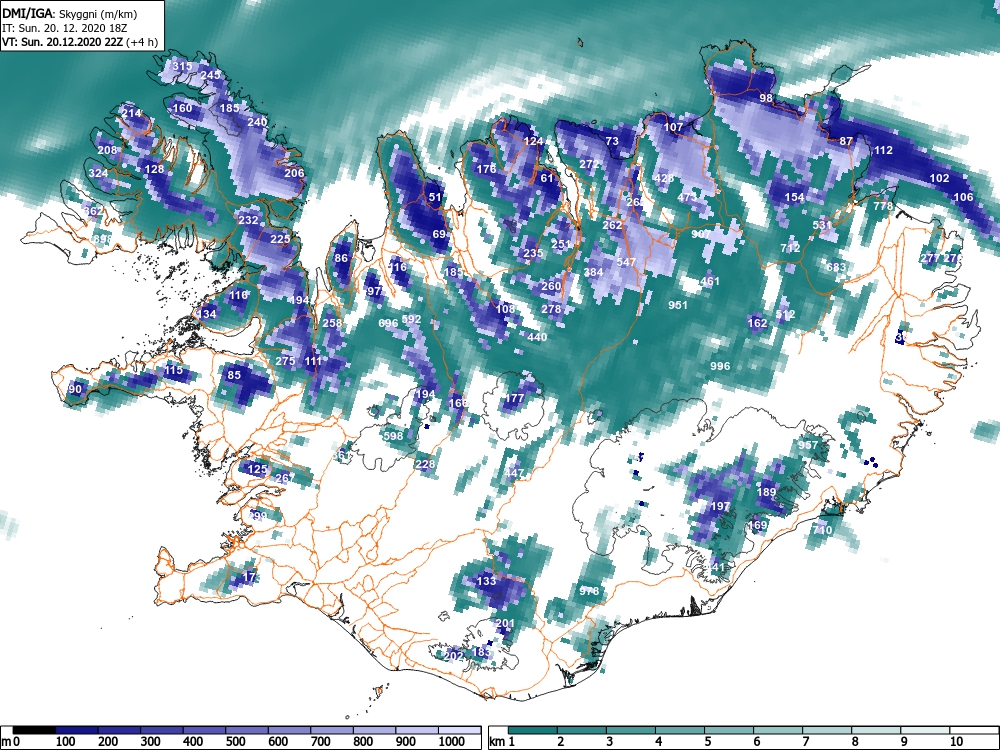This screenshot has width=1000, height=750.
Task: Click the map value 267
Action: (285, 478)
